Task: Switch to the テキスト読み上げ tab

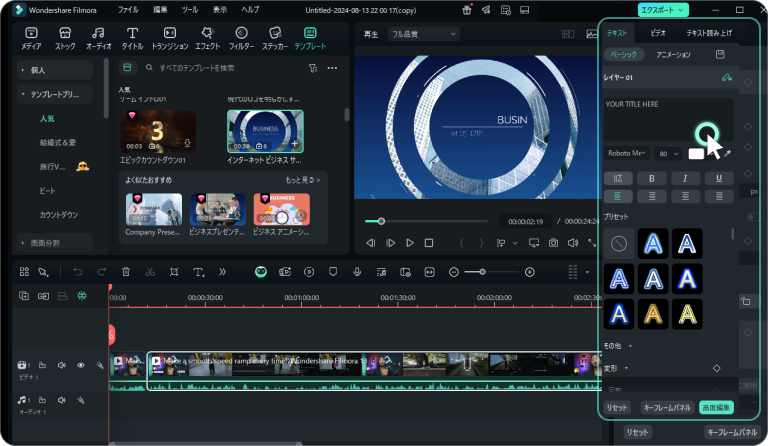Action: [x=709, y=33]
